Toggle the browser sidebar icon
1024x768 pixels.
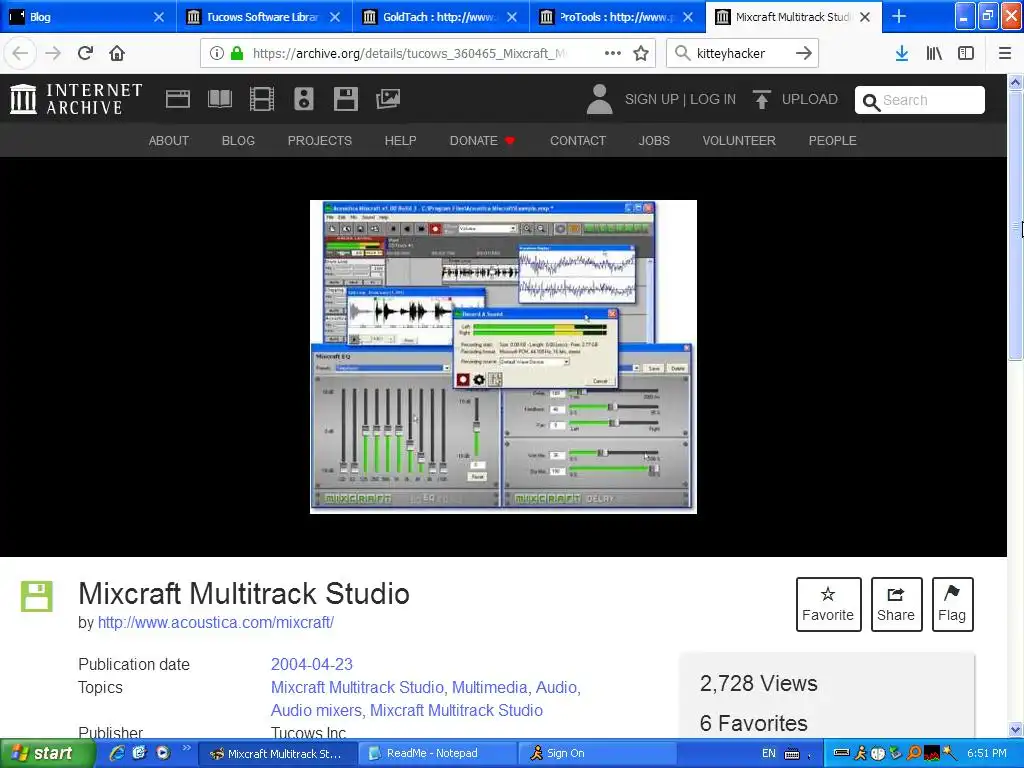point(966,53)
